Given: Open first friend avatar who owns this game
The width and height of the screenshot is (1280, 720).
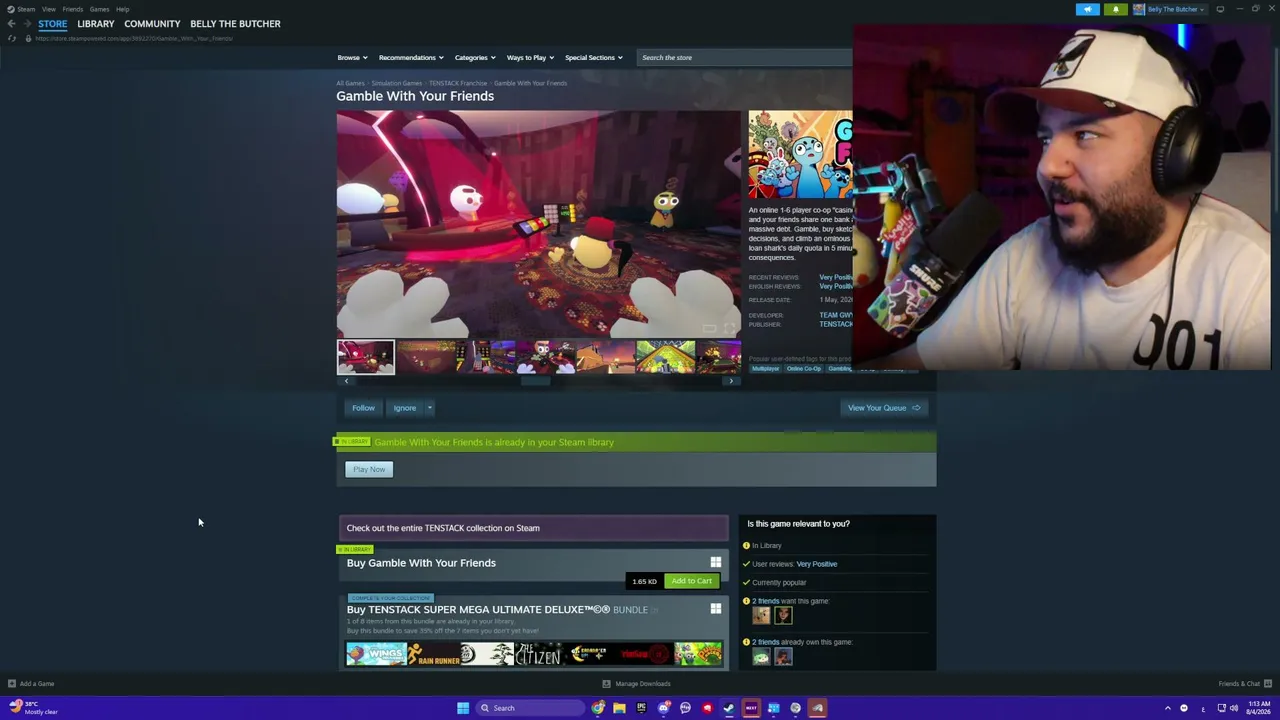Looking at the screenshot, I should (x=762, y=657).
